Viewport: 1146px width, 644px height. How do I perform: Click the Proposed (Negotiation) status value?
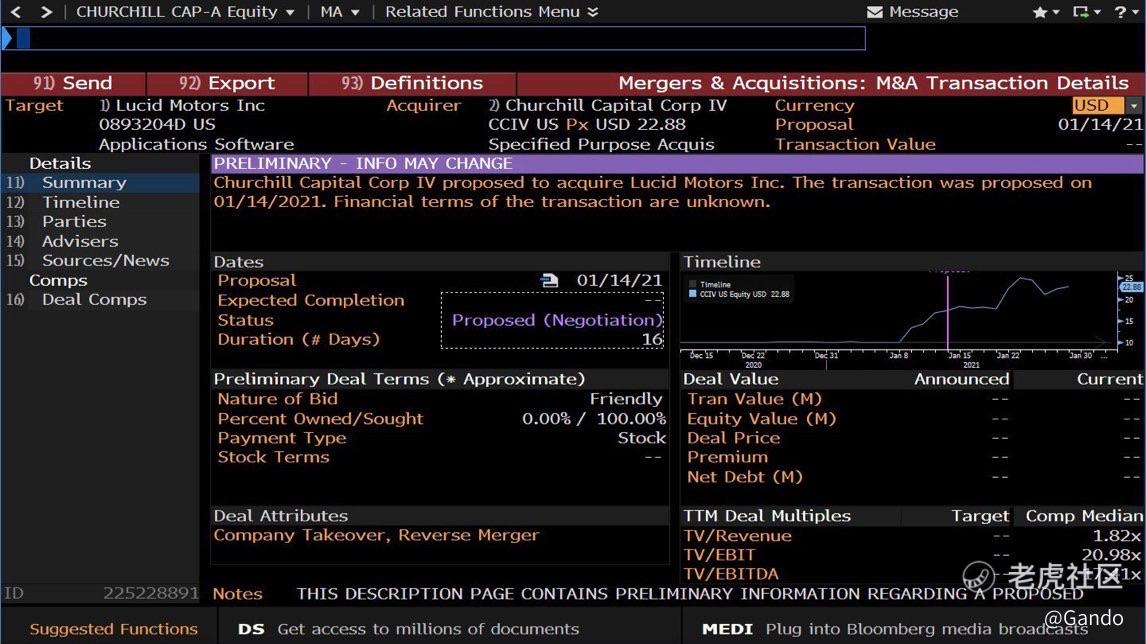click(x=557, y=320)
